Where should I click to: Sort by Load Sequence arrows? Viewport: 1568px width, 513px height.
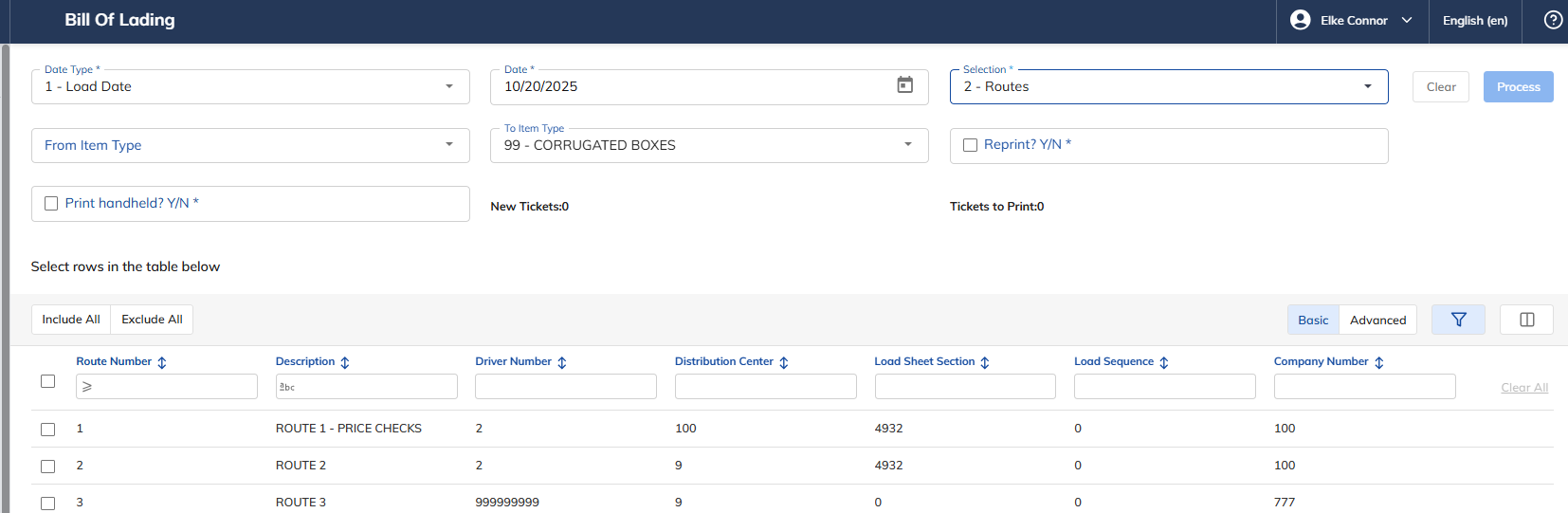point(1164,362)
